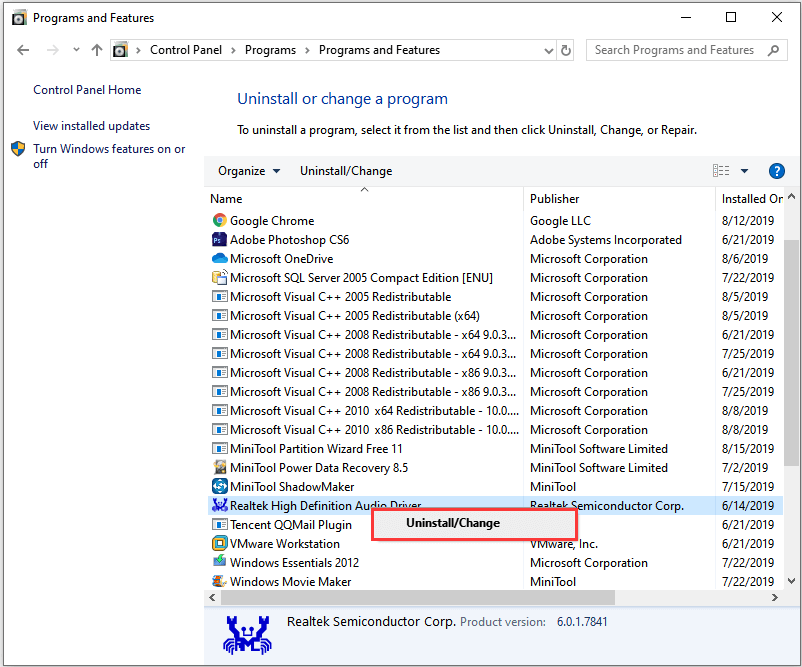Click the Control Panel breadcrumb
Viewport: 802px width, 667px height.
click(x=186, y=50)
